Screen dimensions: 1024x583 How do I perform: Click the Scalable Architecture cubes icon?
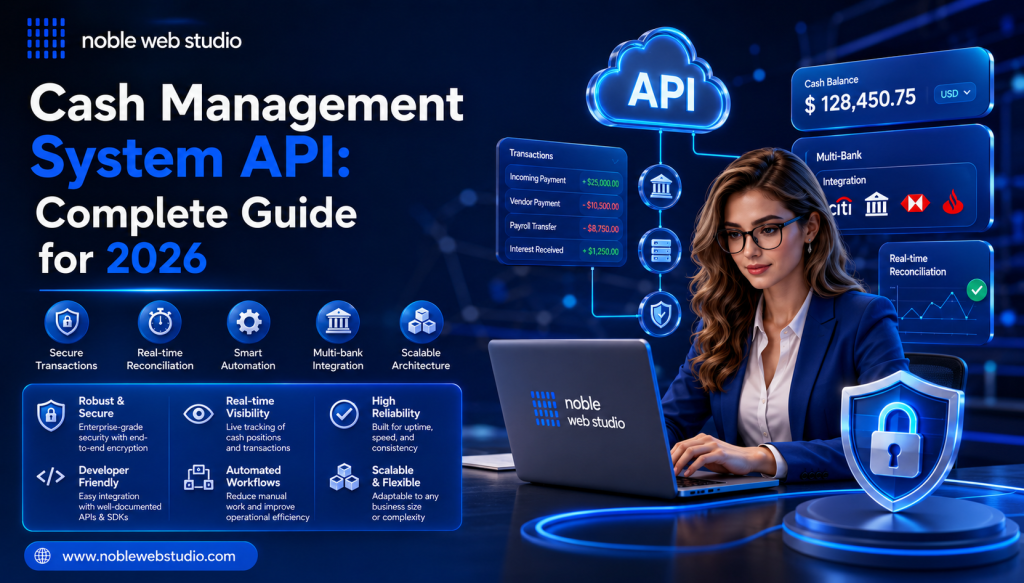(421, 322)
